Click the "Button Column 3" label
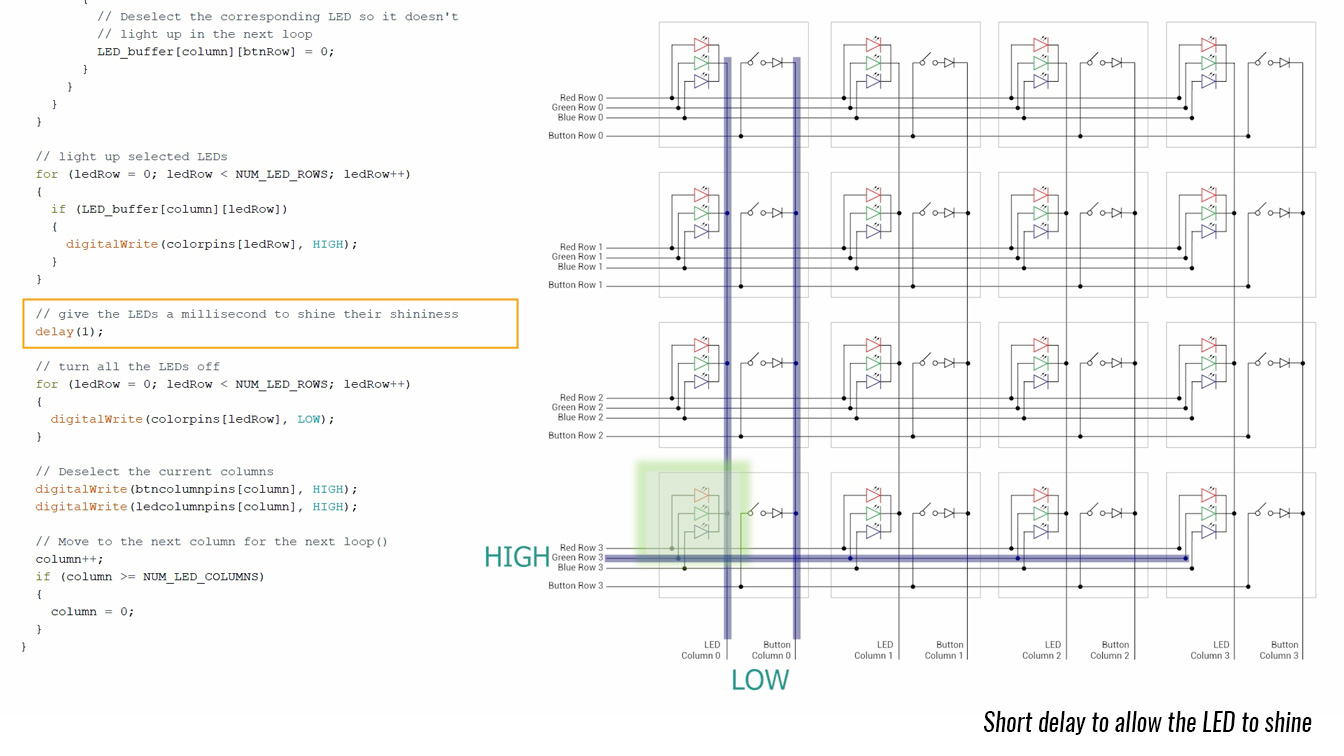 coord(1279,650)
